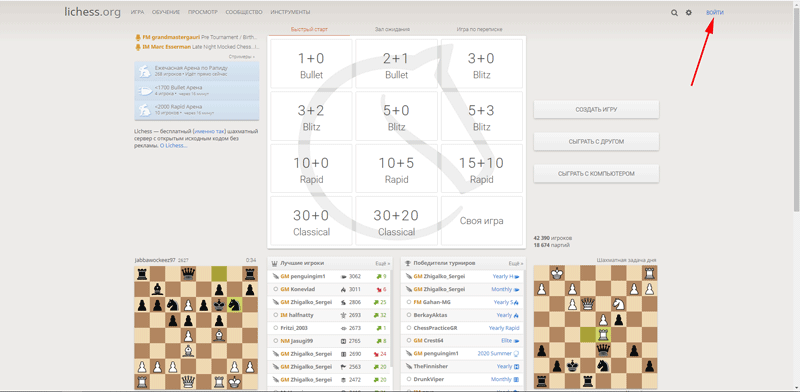Click the rabbit icon of <2000 Rapid Арена
The width and height of the screenshot is (800, 392).
(x=145, y=109)
